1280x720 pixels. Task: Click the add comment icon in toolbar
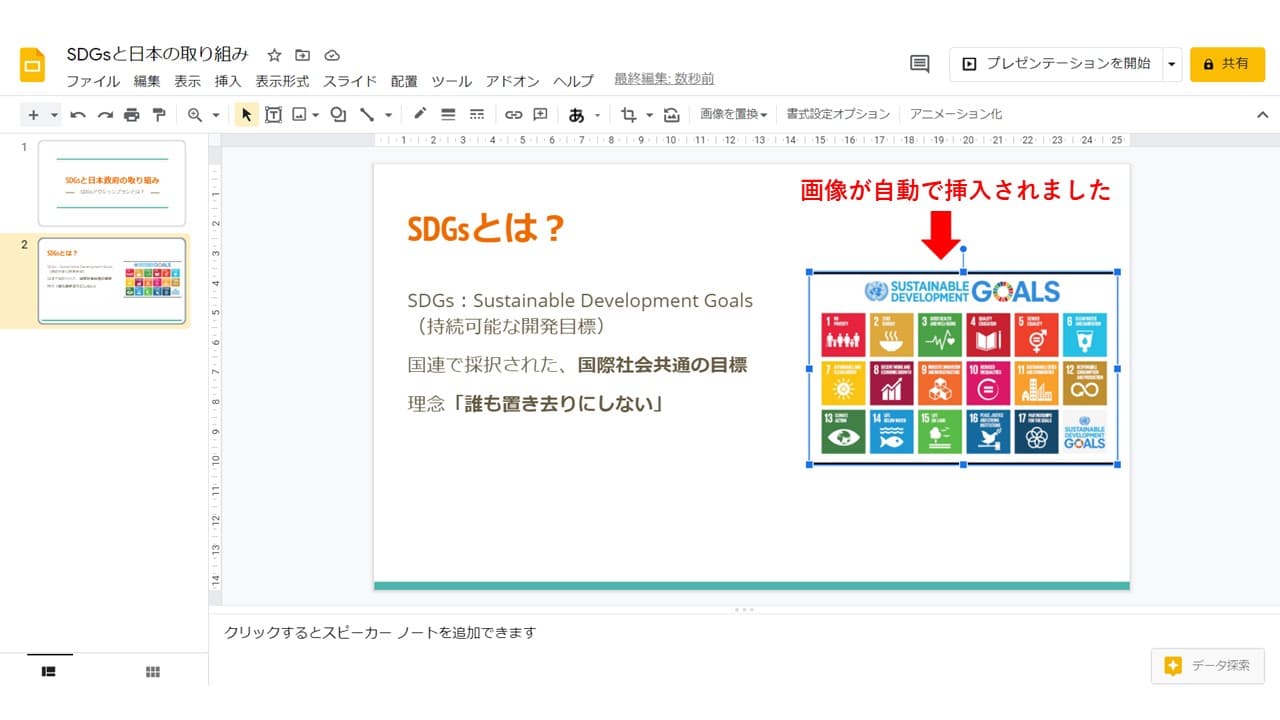541,115
